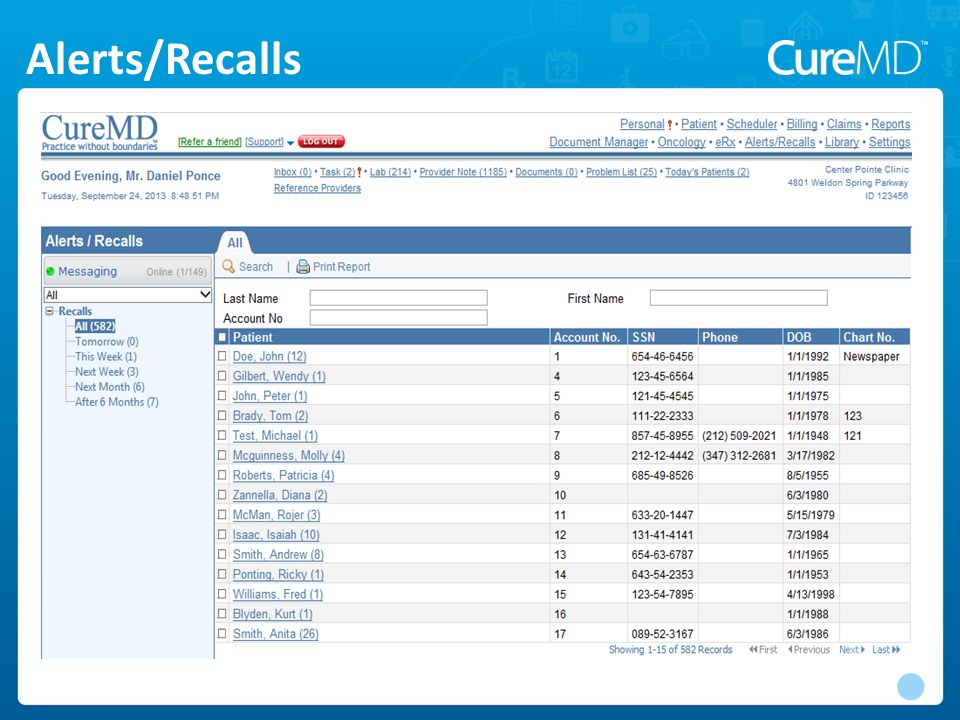The width and height of the screenshot is (960, 720).
Task: Open Problem List (25)
Action: pyautogui.click(x=621, y=172)
